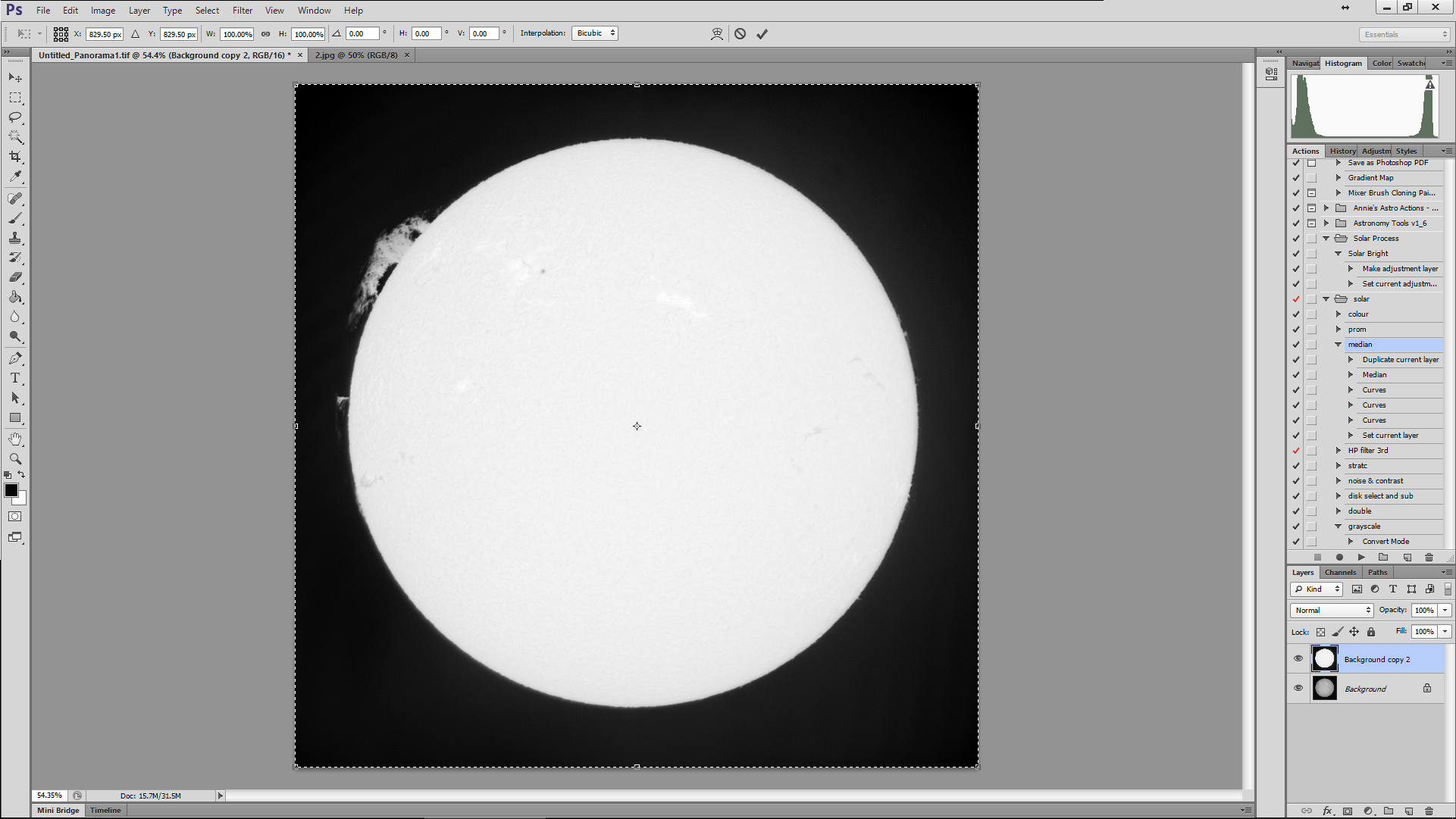Toggle lock transparent pixels in Layers panel
This screenshot has width=1456, height=819.
tap(1320, 632)
